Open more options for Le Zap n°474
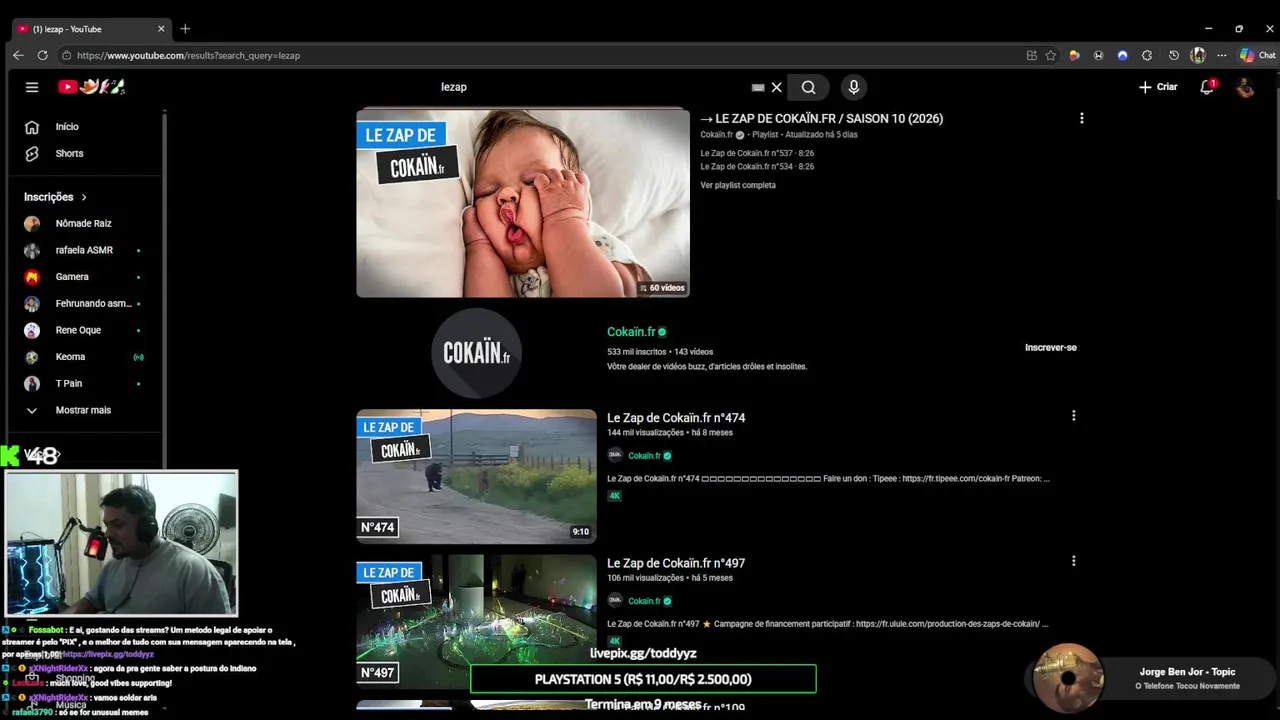Screen dimensions: 1280x720 1073,416
